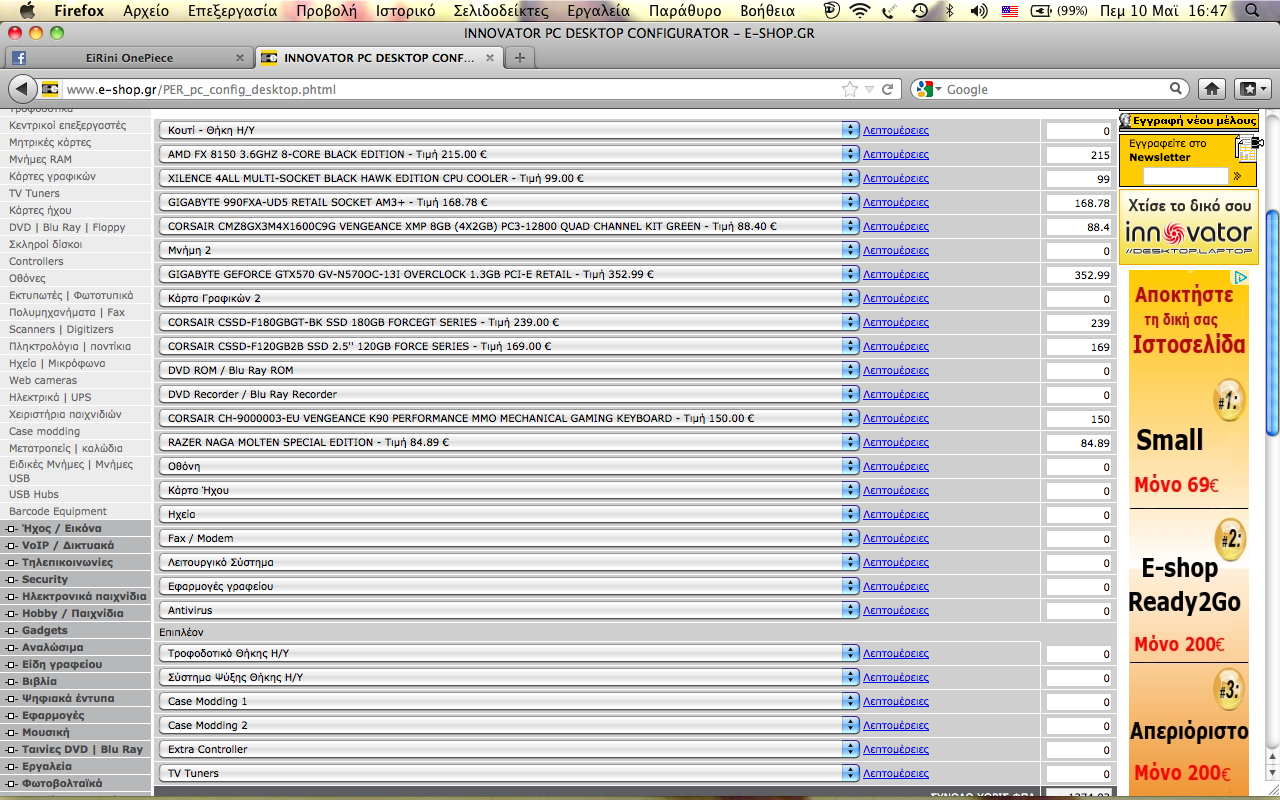Screen dimensions: 1280x800
Task: Open Λεπτομέρειες link for CORSAIR VENGEANCE memory
Action: click(896, 226)
